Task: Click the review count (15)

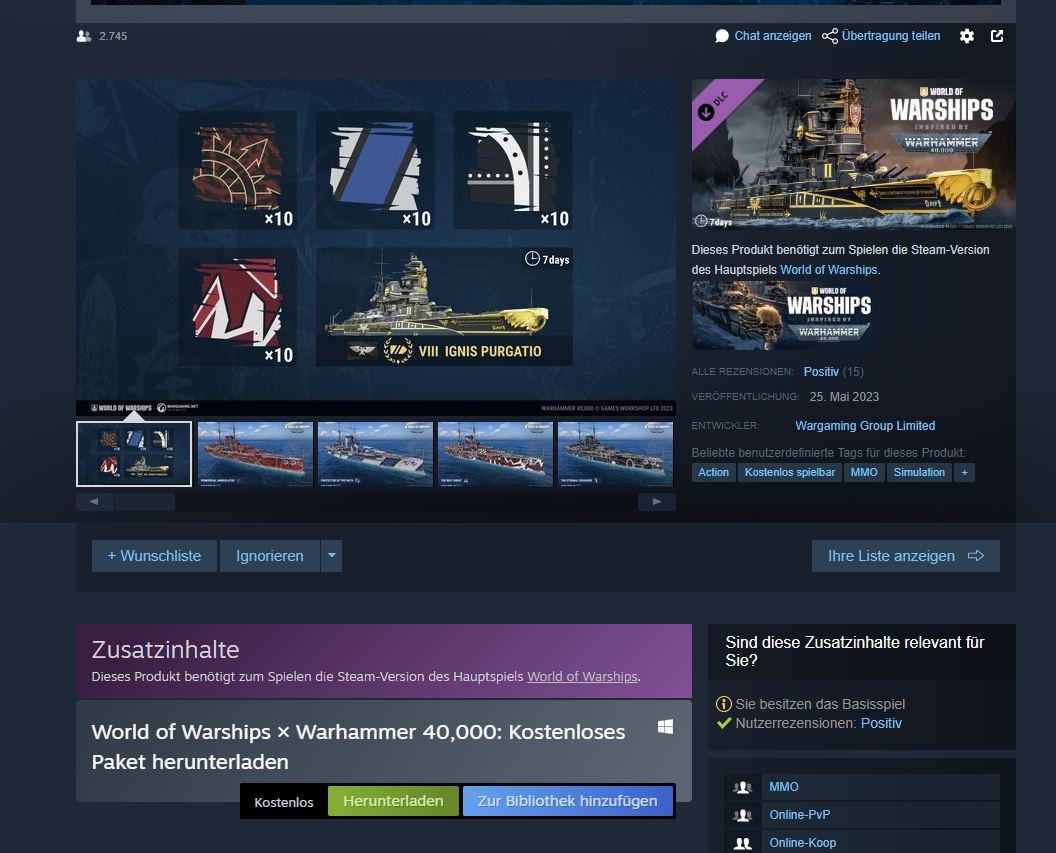Action: point(853,372)
